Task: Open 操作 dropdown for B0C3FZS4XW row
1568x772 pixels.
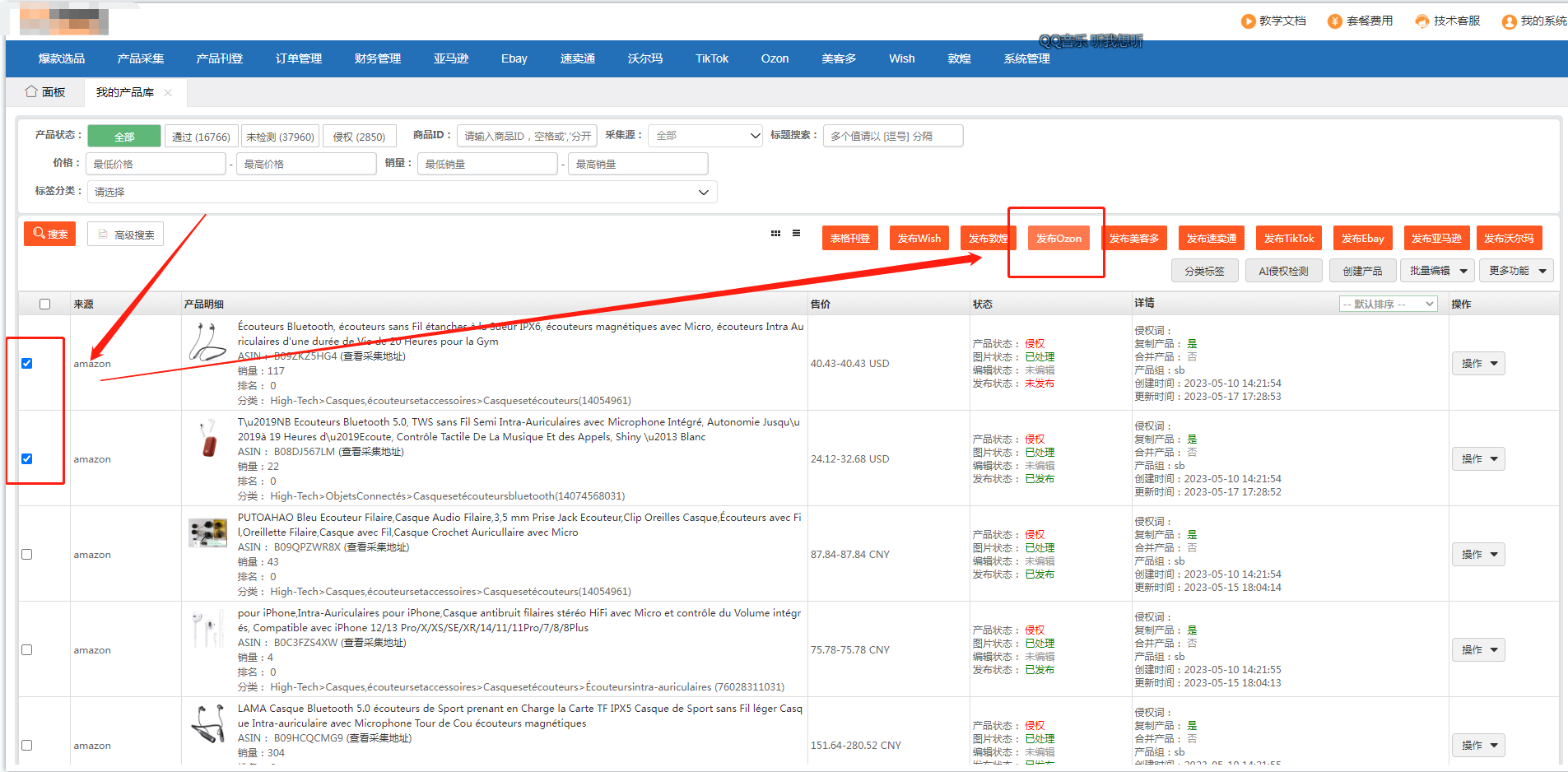Action: [x=1478, y=650]
